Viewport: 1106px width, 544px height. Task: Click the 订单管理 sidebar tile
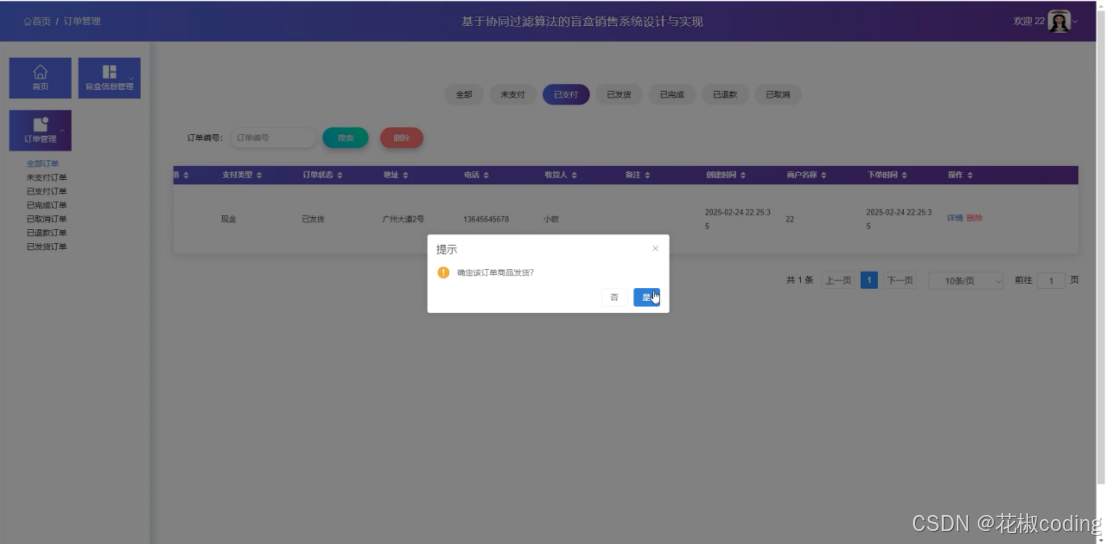pyautogui.click(x=40, y=130)
